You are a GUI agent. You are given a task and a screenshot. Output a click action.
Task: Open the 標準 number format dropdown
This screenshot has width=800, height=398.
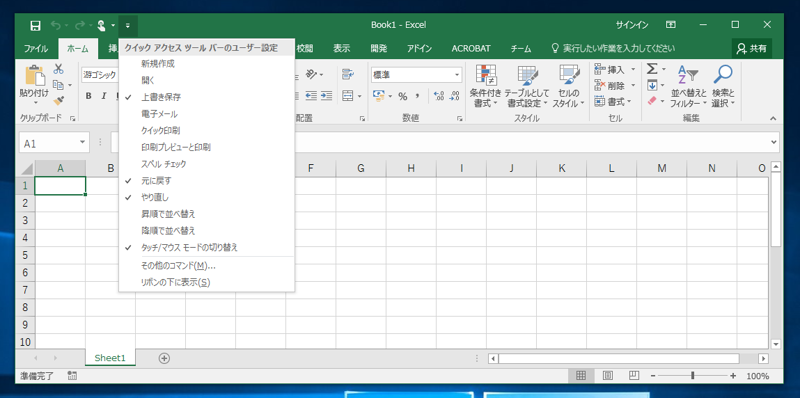[x=457, y=75]
